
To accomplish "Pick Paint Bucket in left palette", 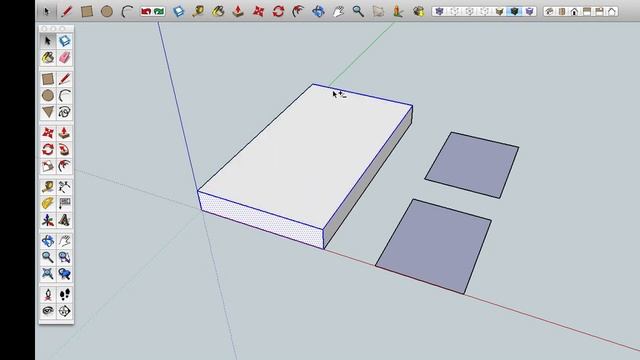I will 48,58.
